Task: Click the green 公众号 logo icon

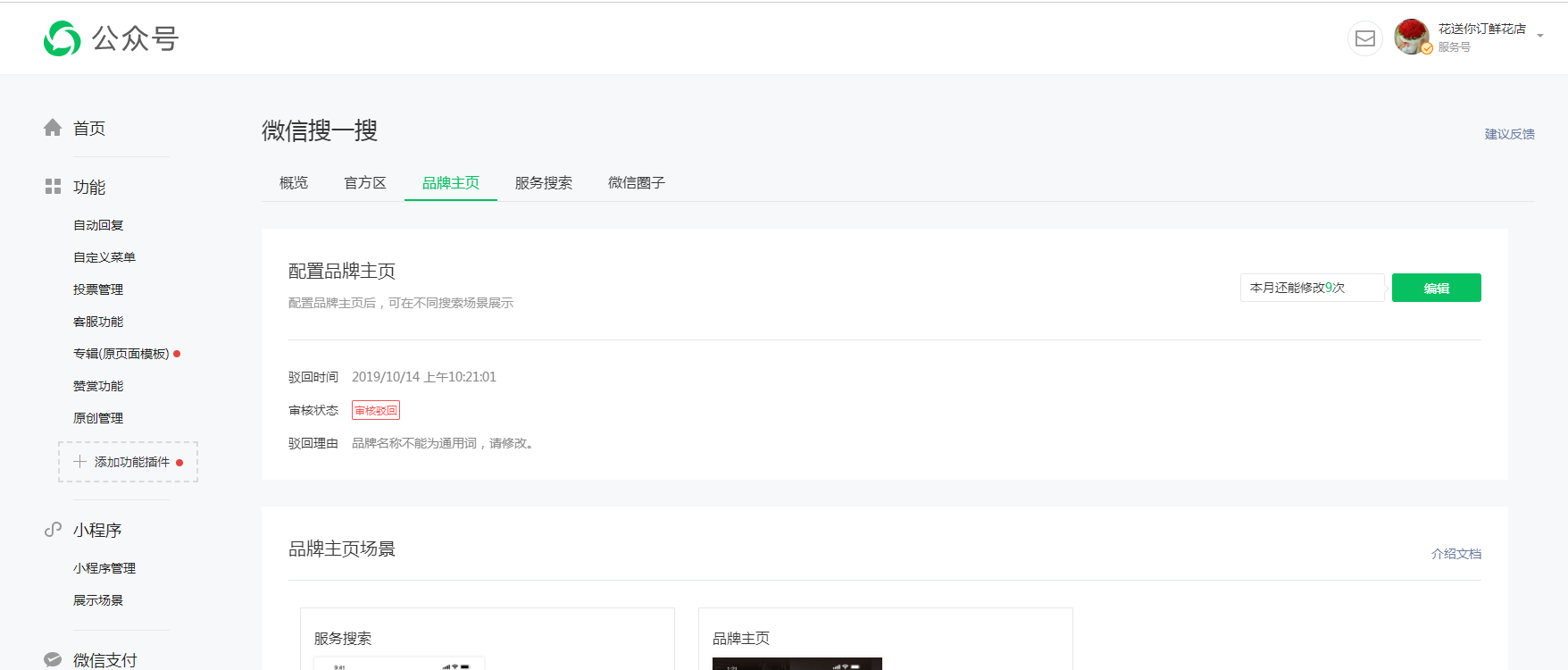Action: point(63,38)
